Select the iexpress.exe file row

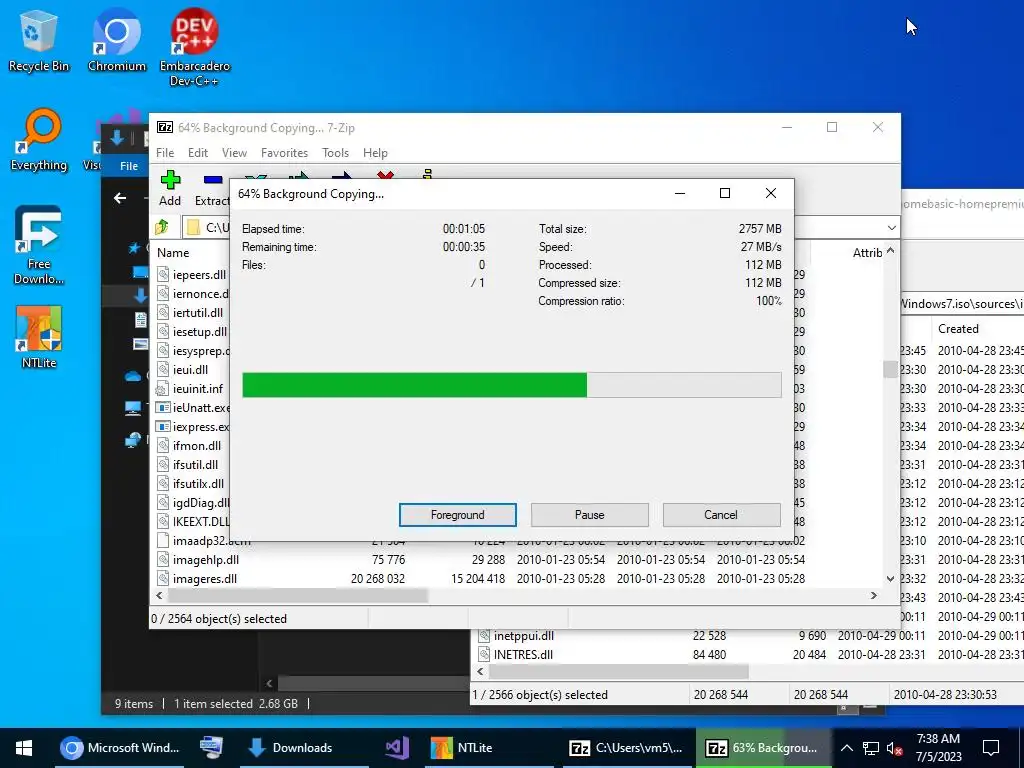pyautogui.click(x=193, y=426)
